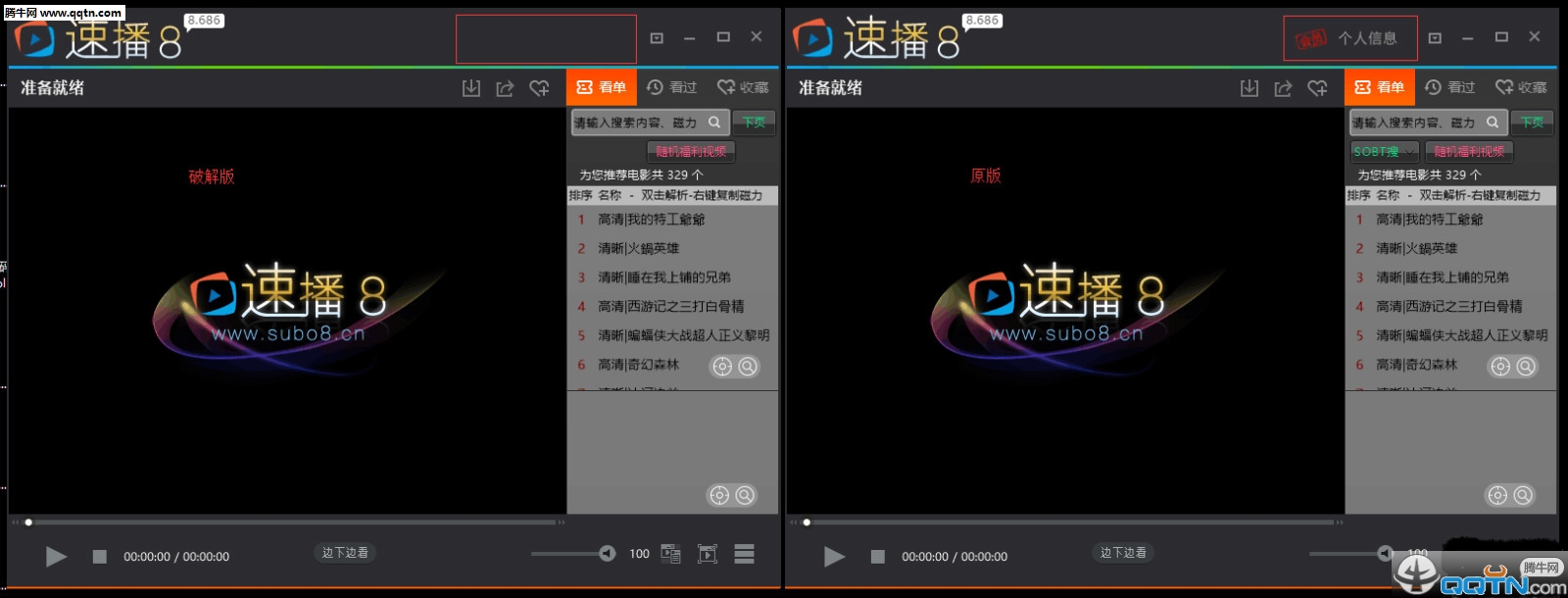
Task: Open the 收藏 favorites tab in right window
Action: pyautogui.click(x=1521, y=87)
